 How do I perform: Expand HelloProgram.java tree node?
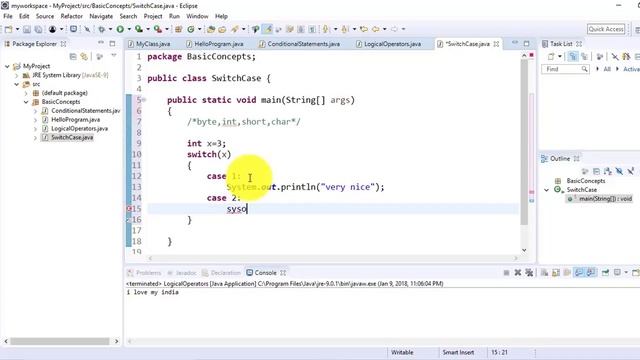(x=35, y=120)
